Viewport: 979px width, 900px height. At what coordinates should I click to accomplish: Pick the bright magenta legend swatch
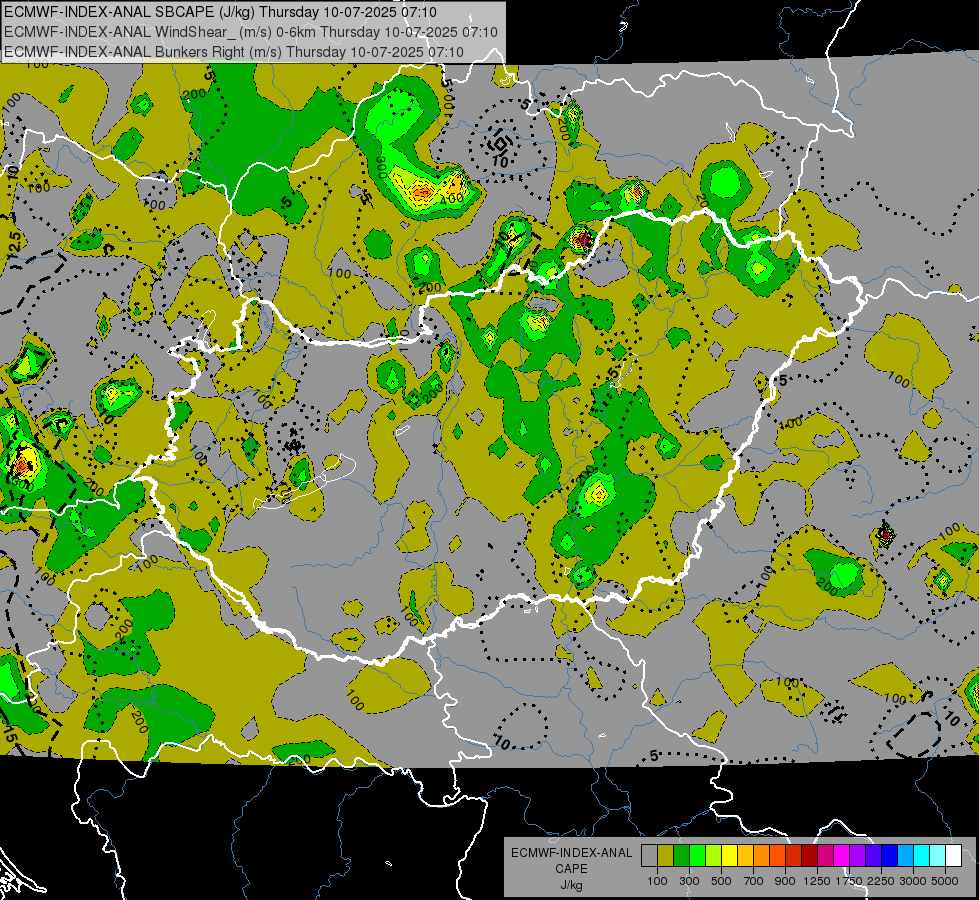(x=842, y=855)
